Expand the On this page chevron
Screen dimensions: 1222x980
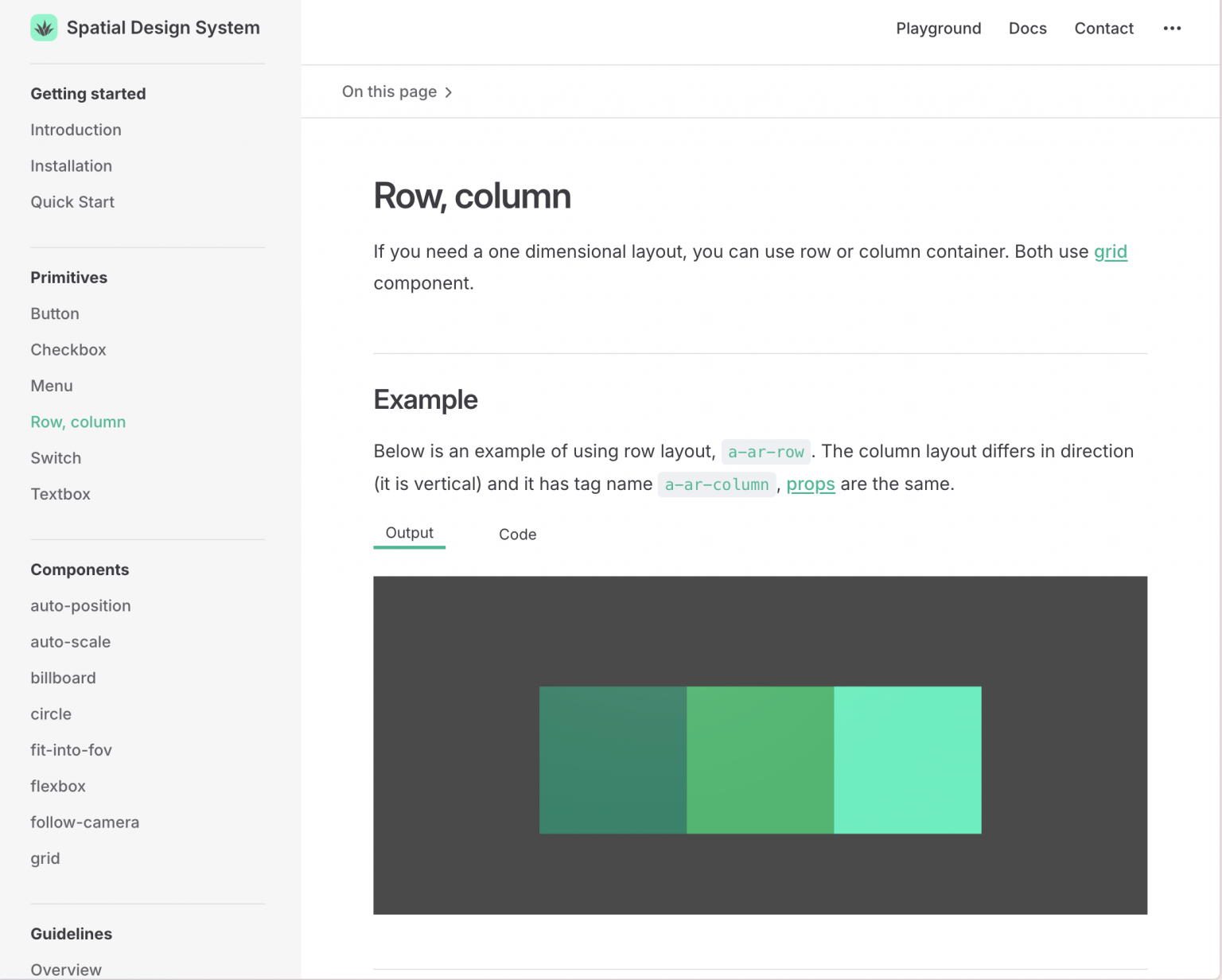pyautogui.click(x=449, y=92)
